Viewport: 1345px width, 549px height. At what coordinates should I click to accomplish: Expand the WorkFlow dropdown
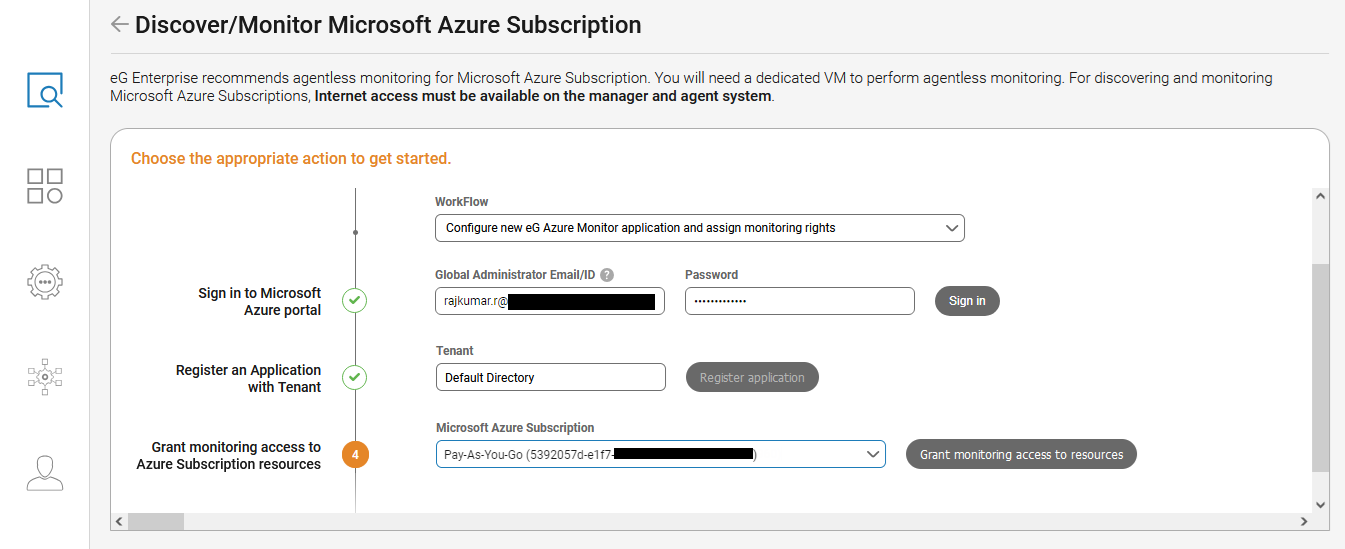699,228
